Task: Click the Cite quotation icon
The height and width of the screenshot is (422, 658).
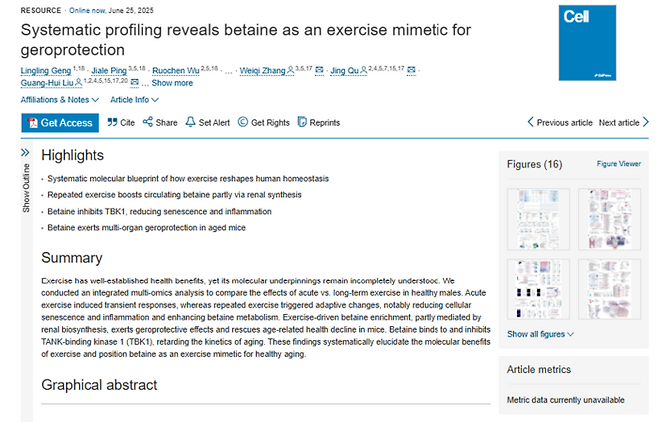Action: click(112, 123)
